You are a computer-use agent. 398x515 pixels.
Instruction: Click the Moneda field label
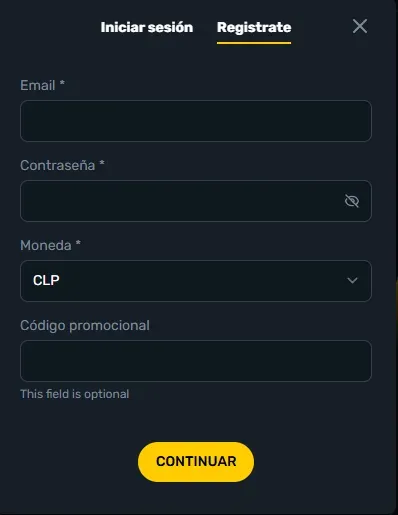click(x=46, y=245)
